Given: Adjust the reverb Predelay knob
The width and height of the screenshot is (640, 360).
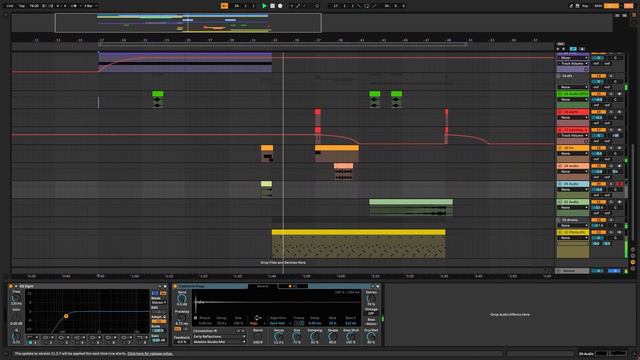Looking at the screenshot, I should coord(182,318).
